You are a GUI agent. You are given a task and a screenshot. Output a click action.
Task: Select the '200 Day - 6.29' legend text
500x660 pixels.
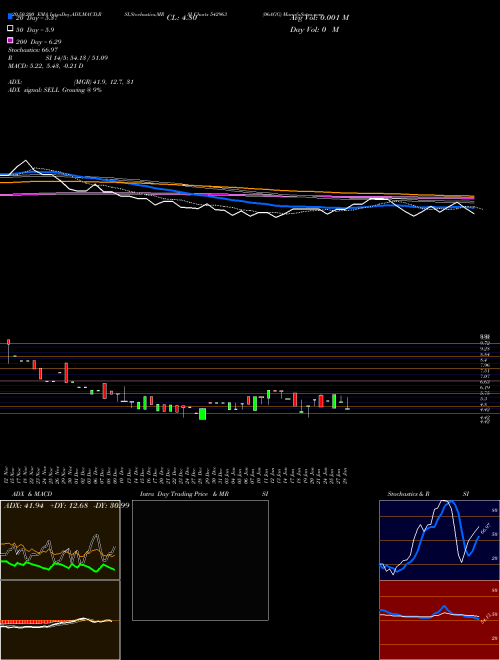coord(39,41)
